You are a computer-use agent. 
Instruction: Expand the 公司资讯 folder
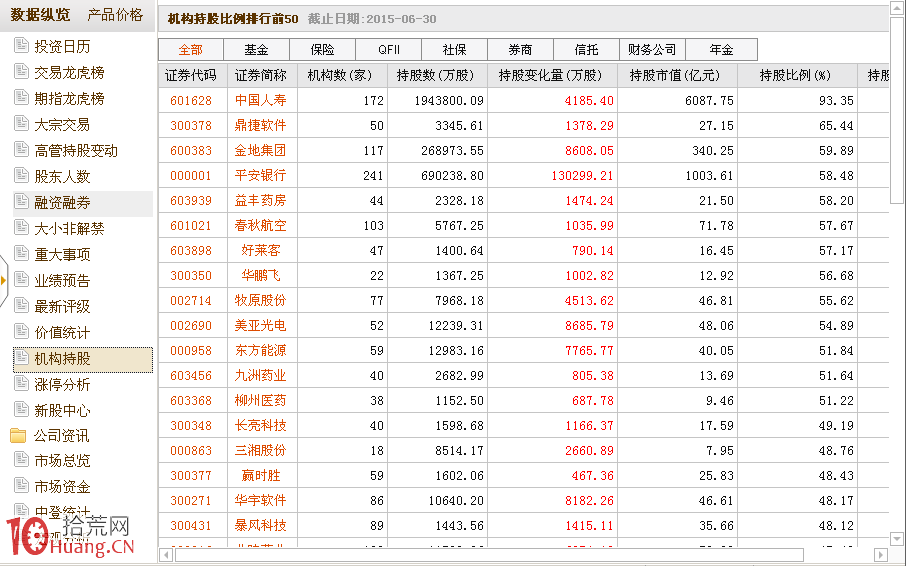tap(61, 435)
